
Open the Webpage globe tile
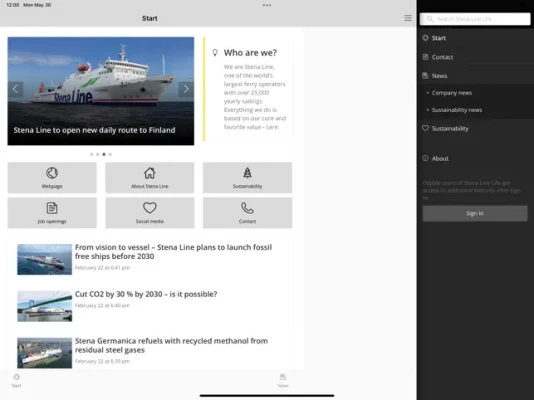pos(52,177)
